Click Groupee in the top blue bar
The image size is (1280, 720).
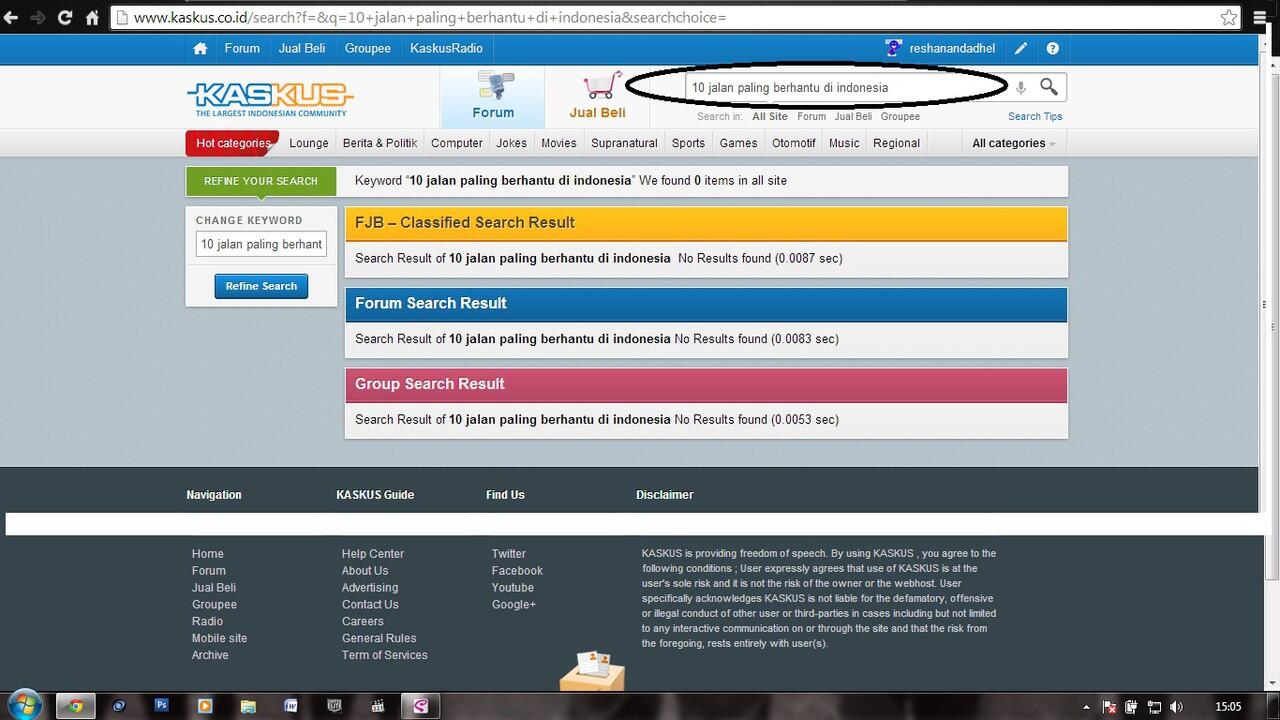click(368, 48)
